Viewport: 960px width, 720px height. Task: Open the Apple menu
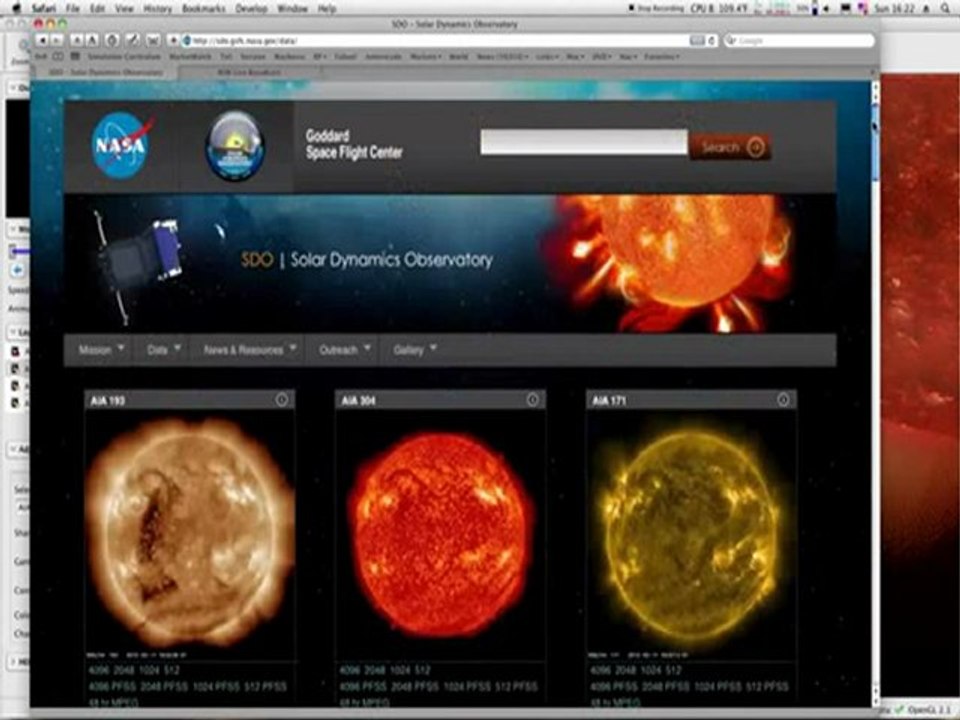click(x=16, y=8)
